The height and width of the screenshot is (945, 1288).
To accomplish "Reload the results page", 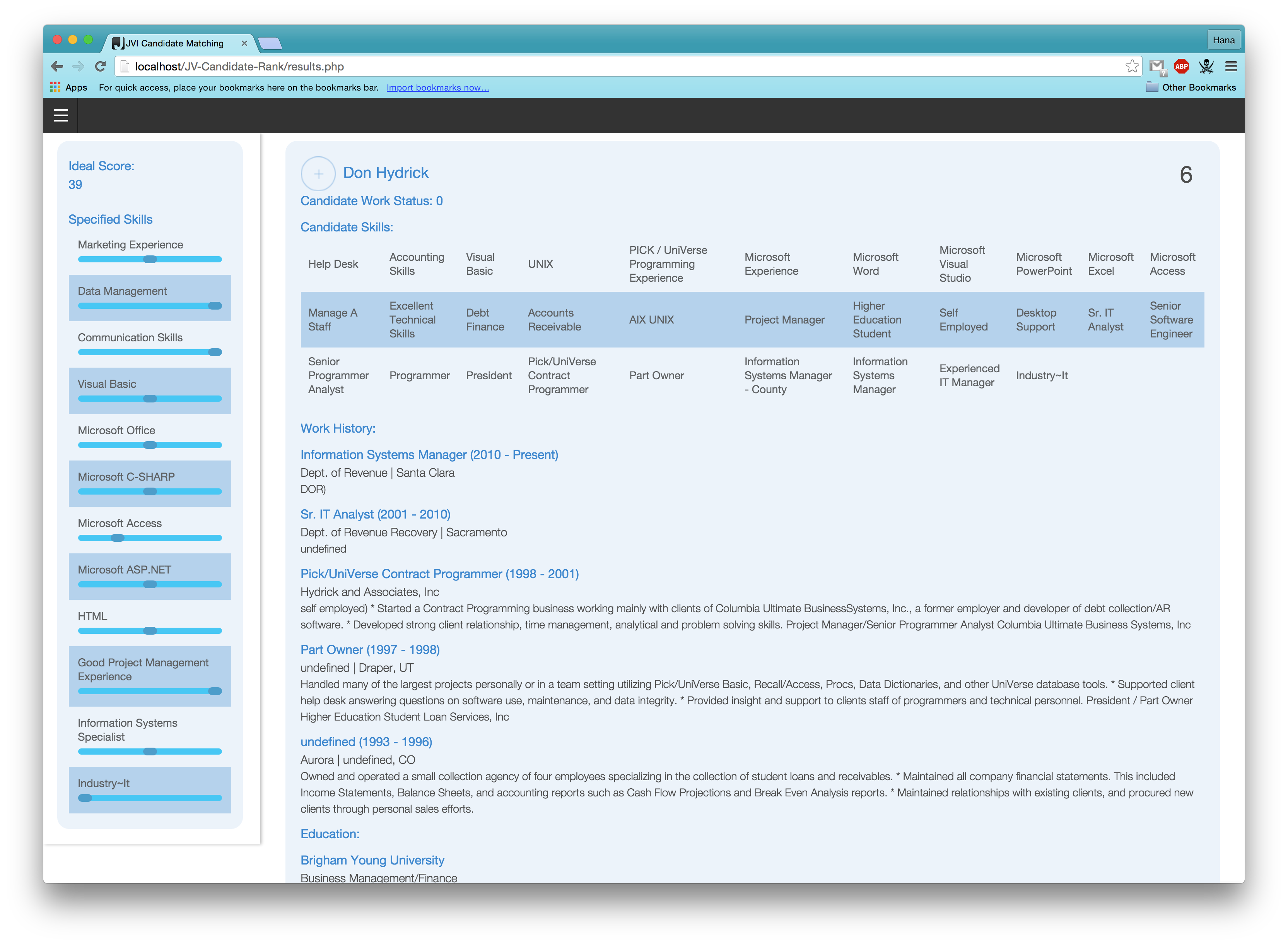I will click(x=100, y=66).
